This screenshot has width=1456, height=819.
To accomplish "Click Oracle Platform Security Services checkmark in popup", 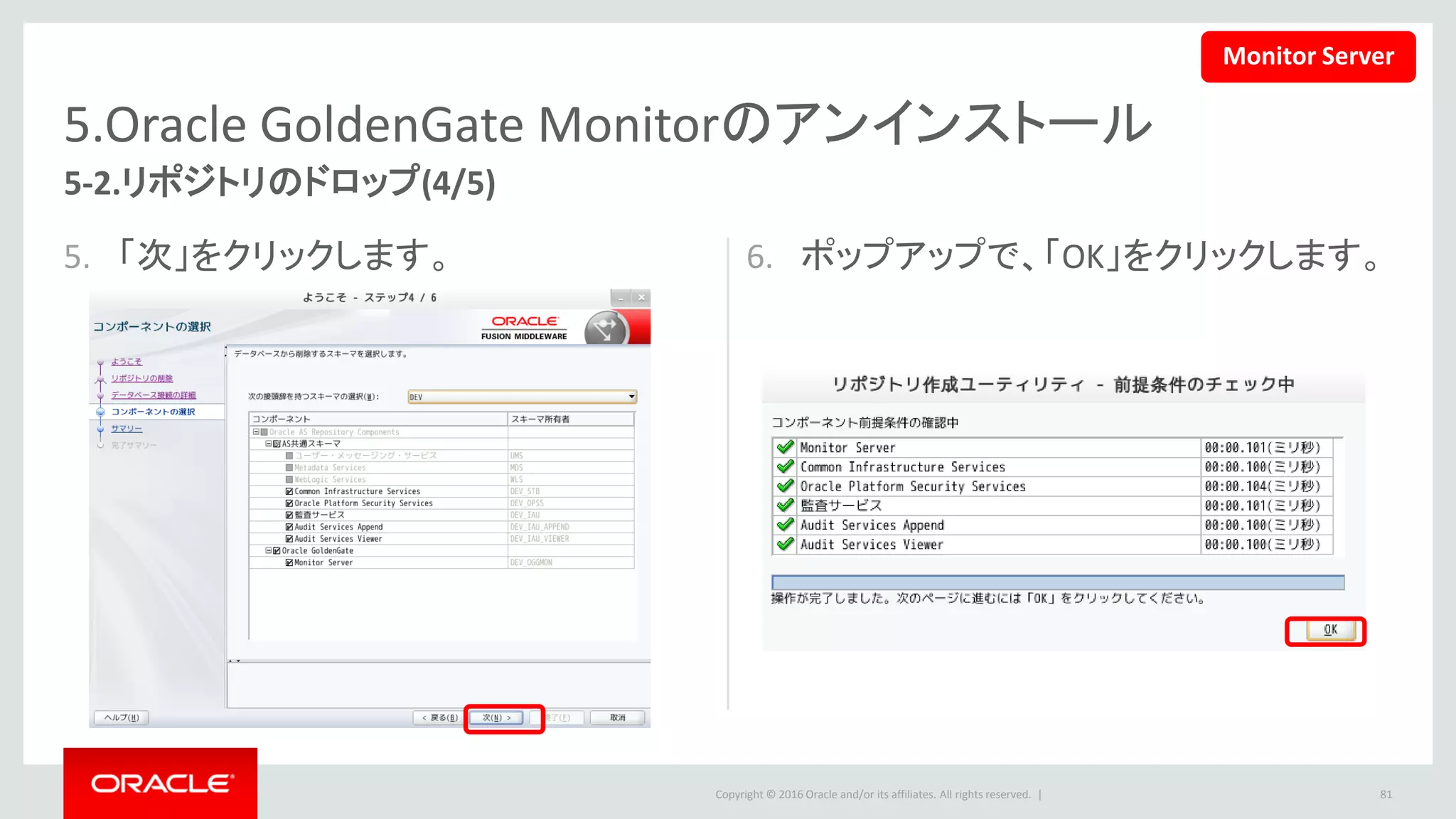I will (785, 486).
